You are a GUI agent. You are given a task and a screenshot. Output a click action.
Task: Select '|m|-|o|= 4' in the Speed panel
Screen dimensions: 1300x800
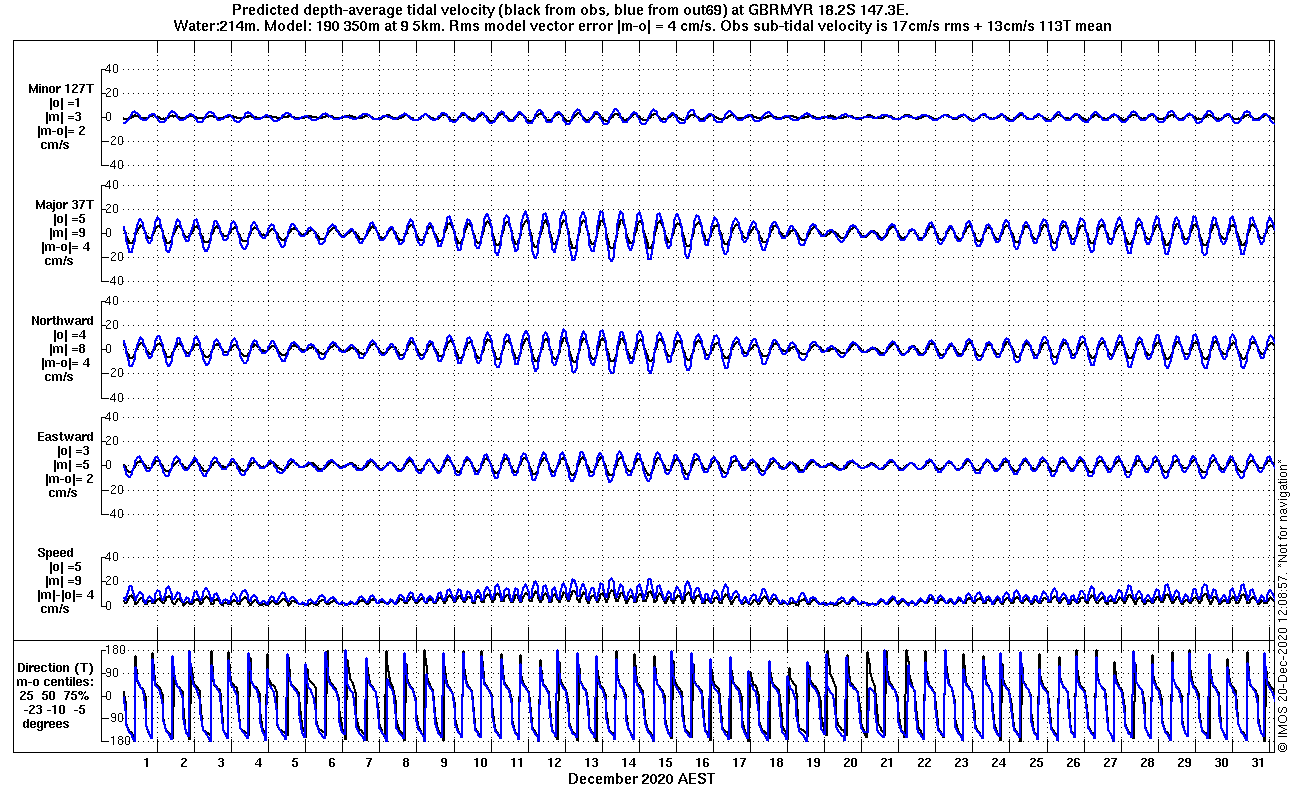point(64,595)
